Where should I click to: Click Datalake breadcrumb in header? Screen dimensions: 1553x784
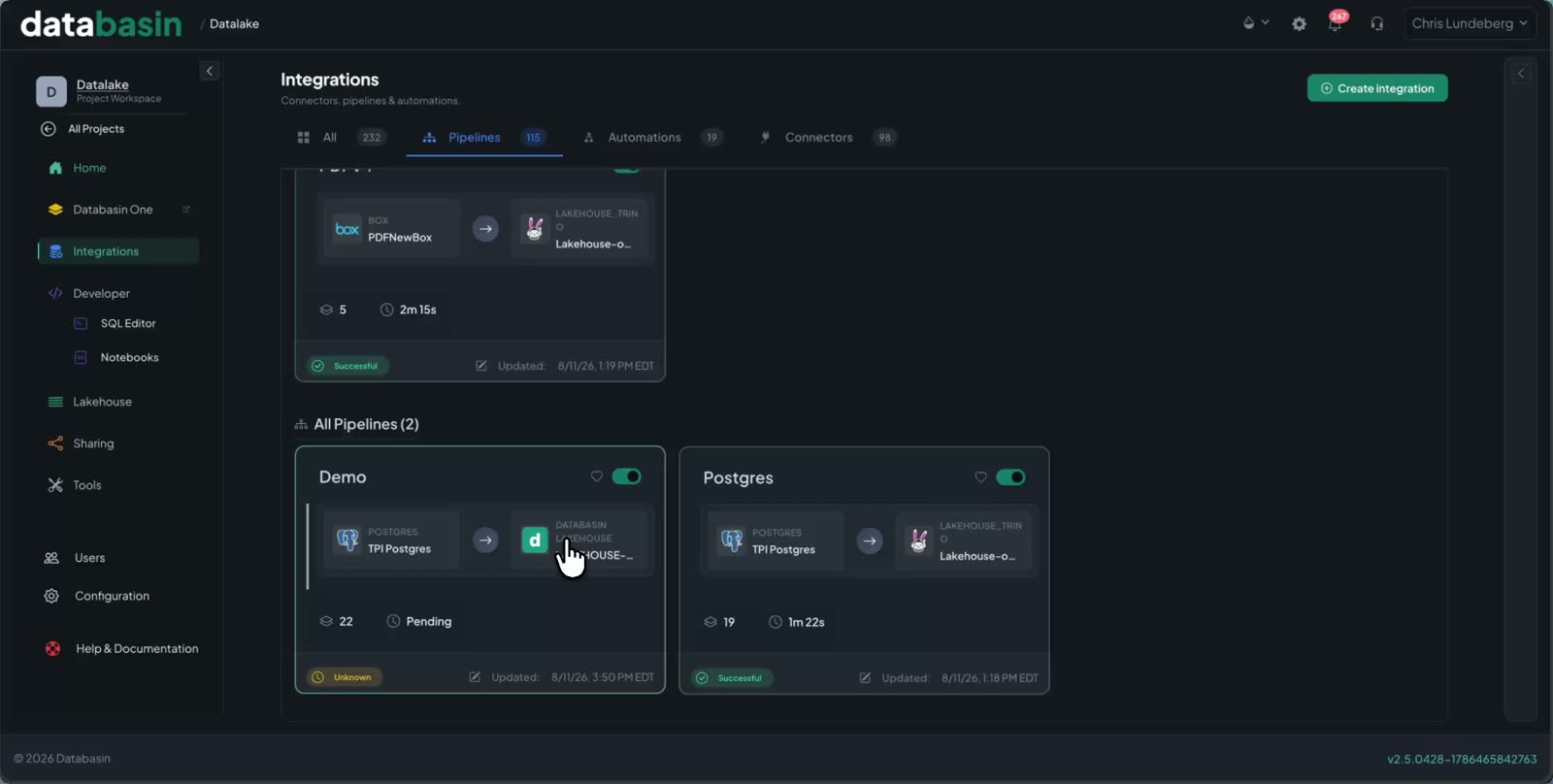coord(234,23)
